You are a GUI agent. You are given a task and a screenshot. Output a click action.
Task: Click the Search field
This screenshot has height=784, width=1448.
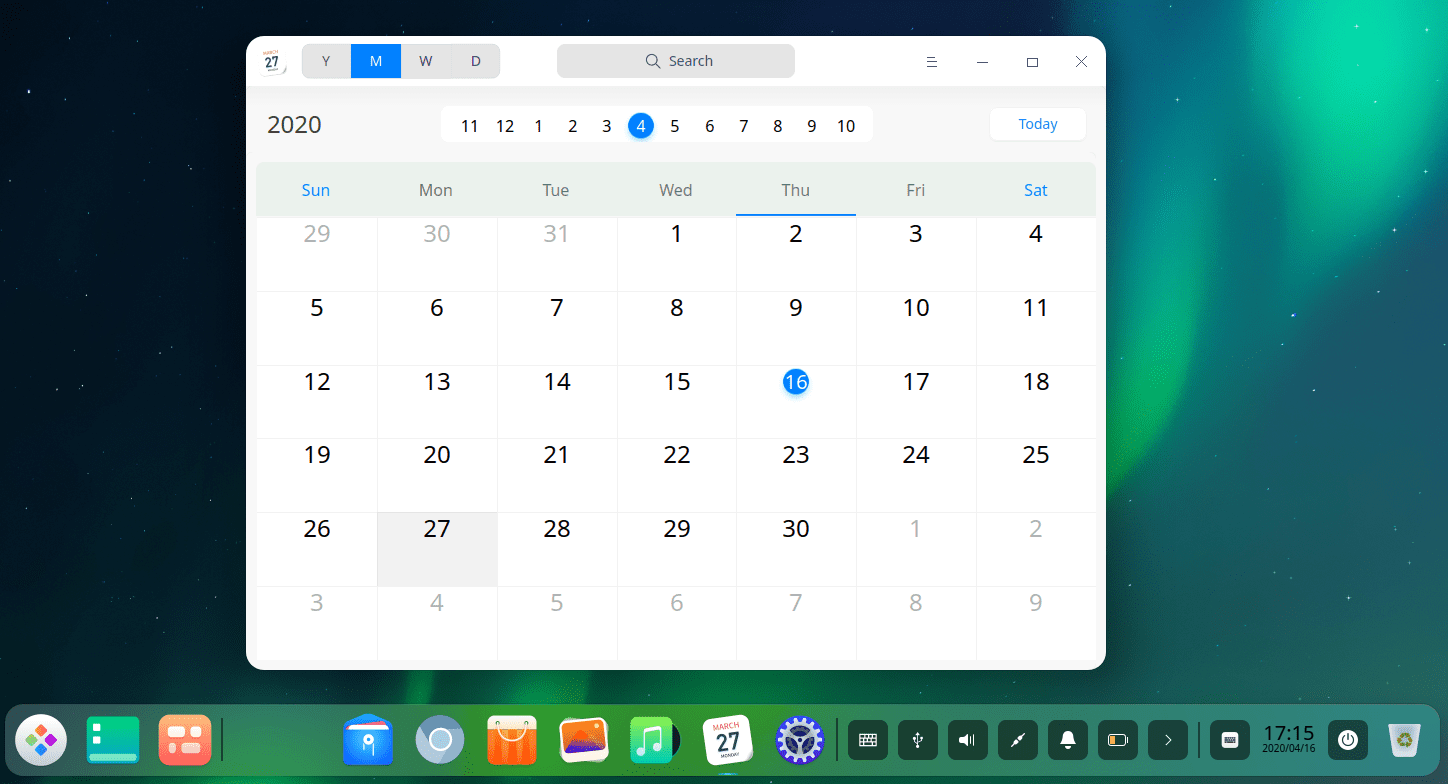tap(676, 61)
